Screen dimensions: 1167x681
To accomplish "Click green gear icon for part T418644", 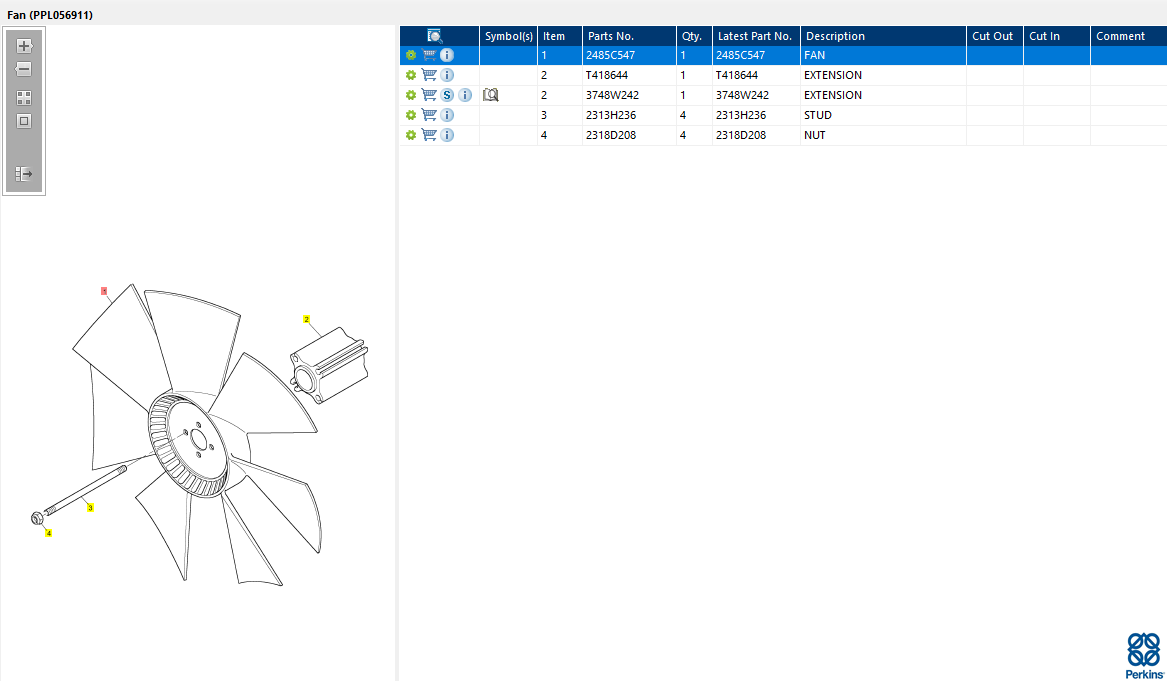I will pos(411,75).
